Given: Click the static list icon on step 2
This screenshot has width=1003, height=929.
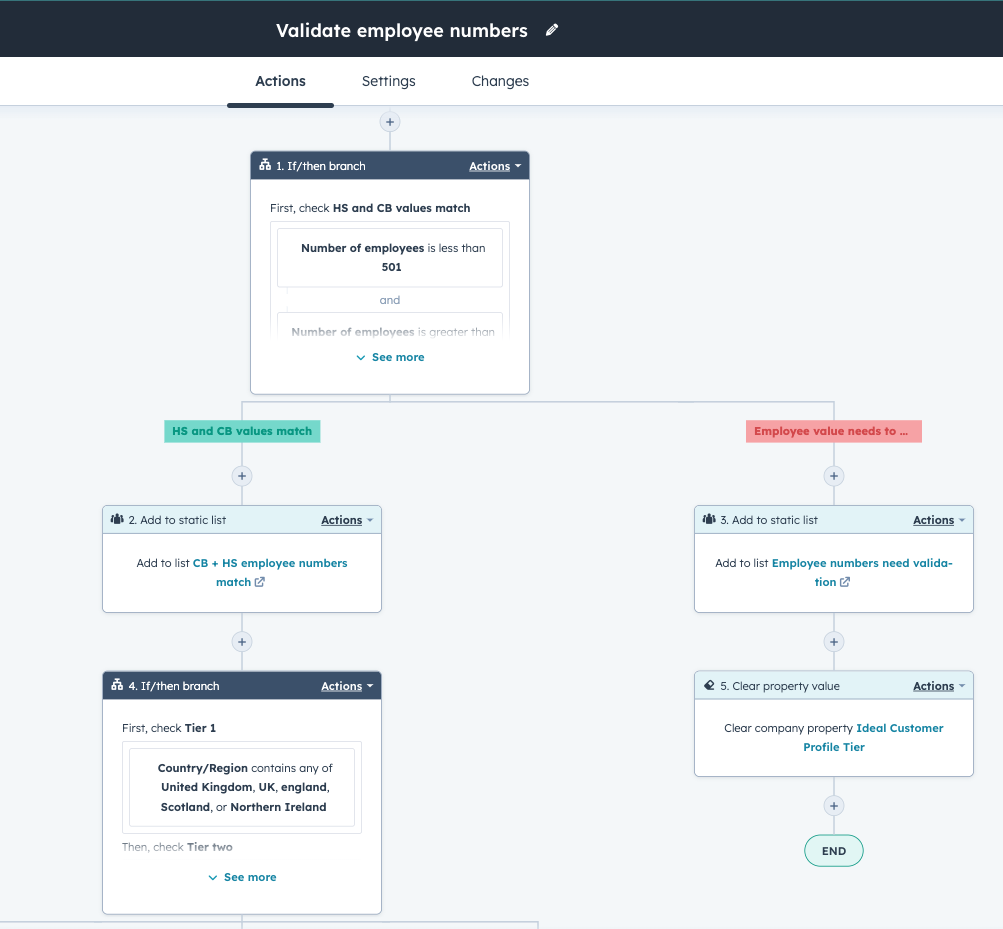Looking at the screenshot, I should [115, 519].
